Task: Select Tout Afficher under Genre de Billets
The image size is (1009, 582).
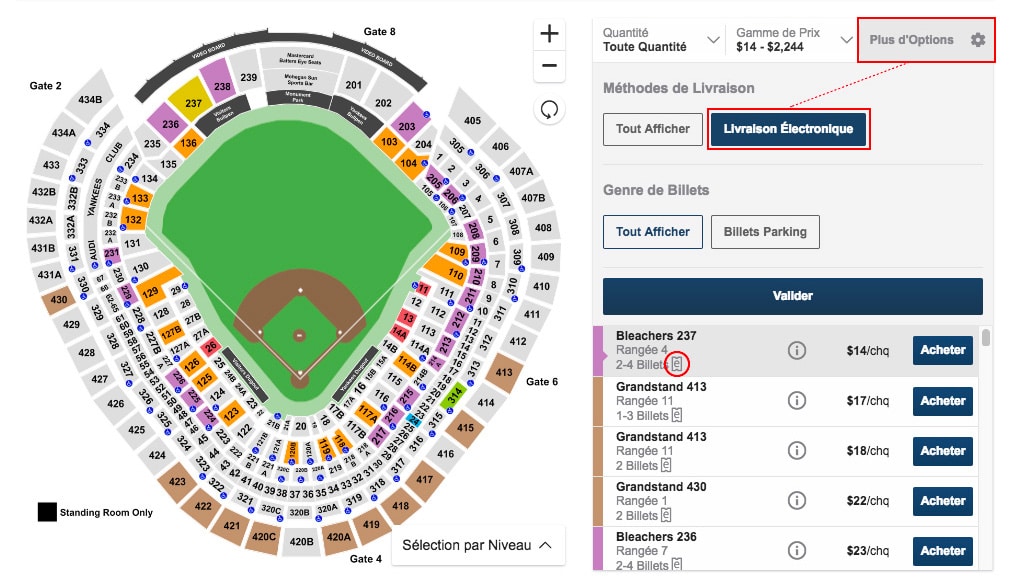Action: click(653, 232)
